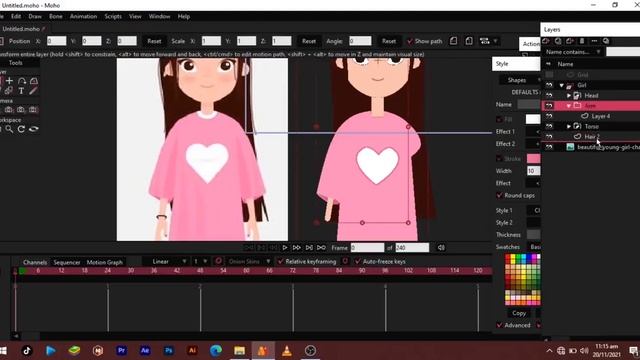Viewport: 640px width, 360px height.
Task: Select the Draw Shape tool
Action: (34, 81)
